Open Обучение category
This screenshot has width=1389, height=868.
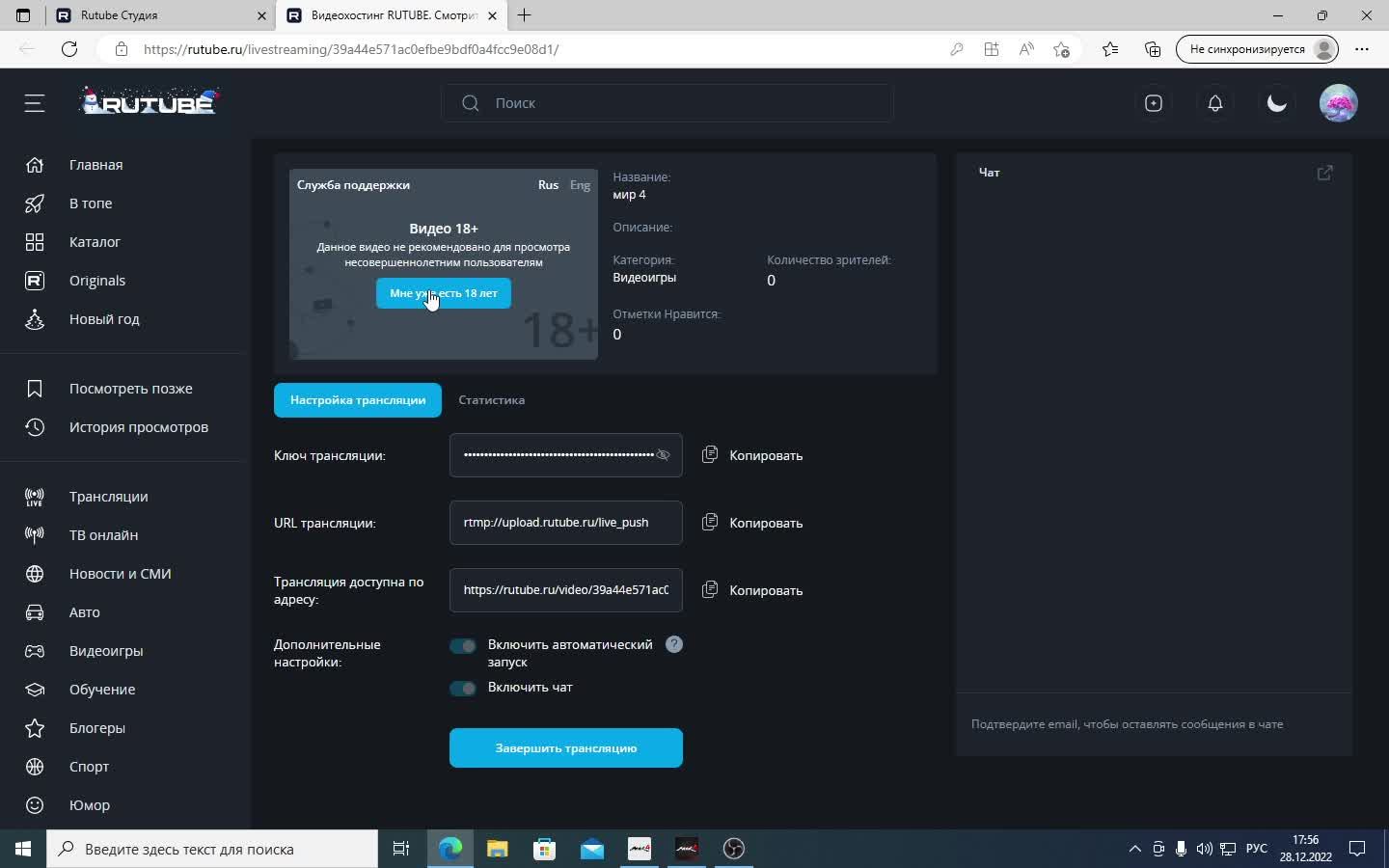pos(102,690)
